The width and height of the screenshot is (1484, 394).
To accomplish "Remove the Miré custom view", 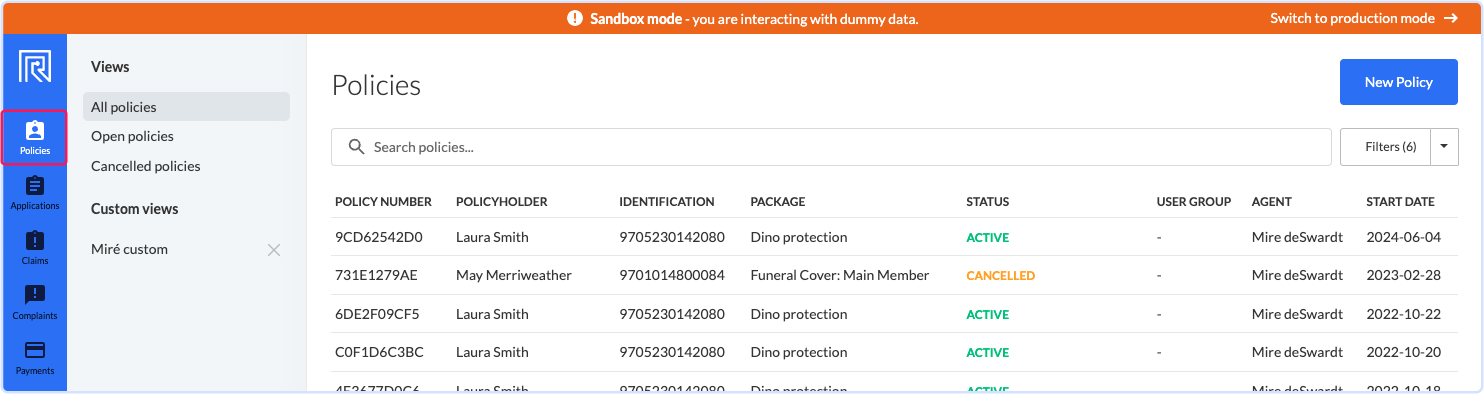I will (274, 250).
